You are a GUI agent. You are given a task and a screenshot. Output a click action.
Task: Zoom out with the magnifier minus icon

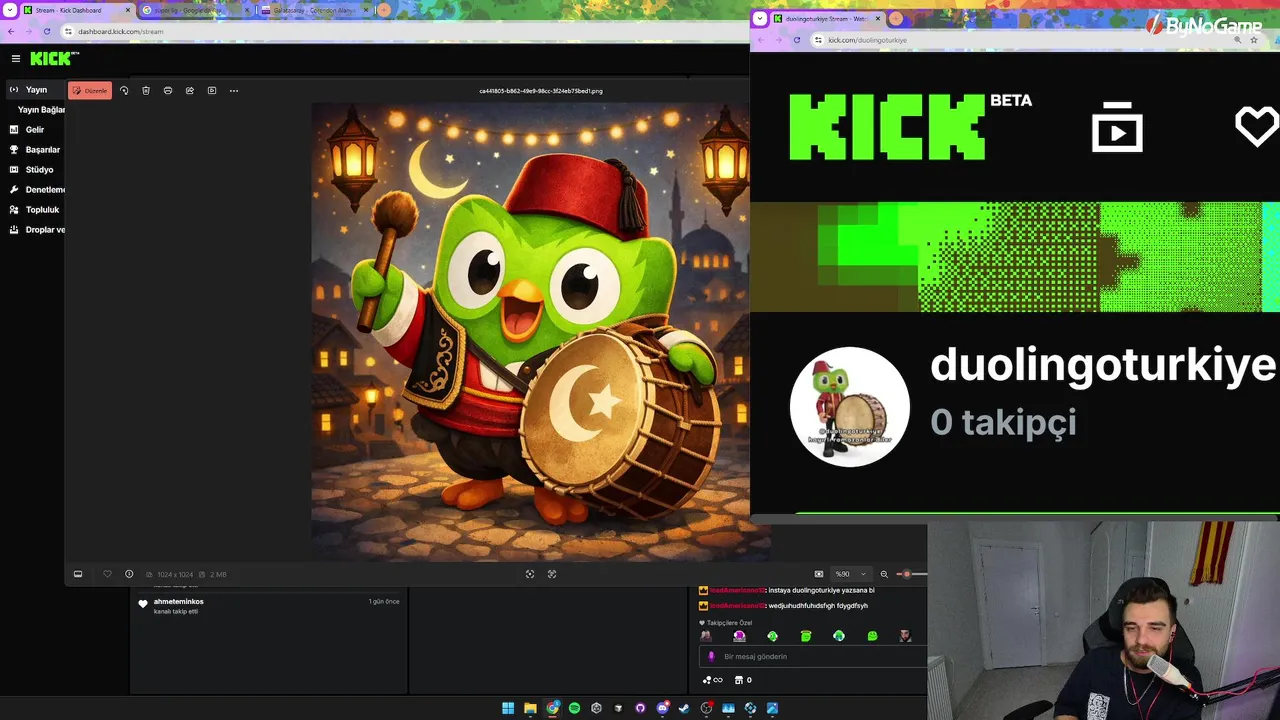coord(884,574)
